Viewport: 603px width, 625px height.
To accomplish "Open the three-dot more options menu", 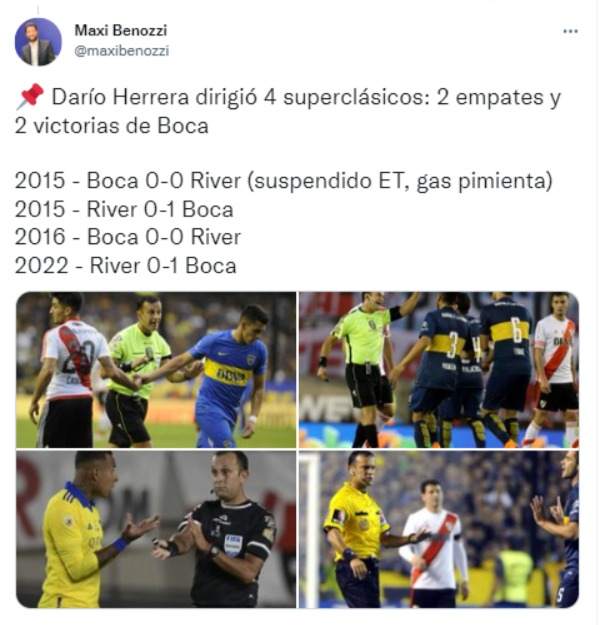I will pos(570,31).
